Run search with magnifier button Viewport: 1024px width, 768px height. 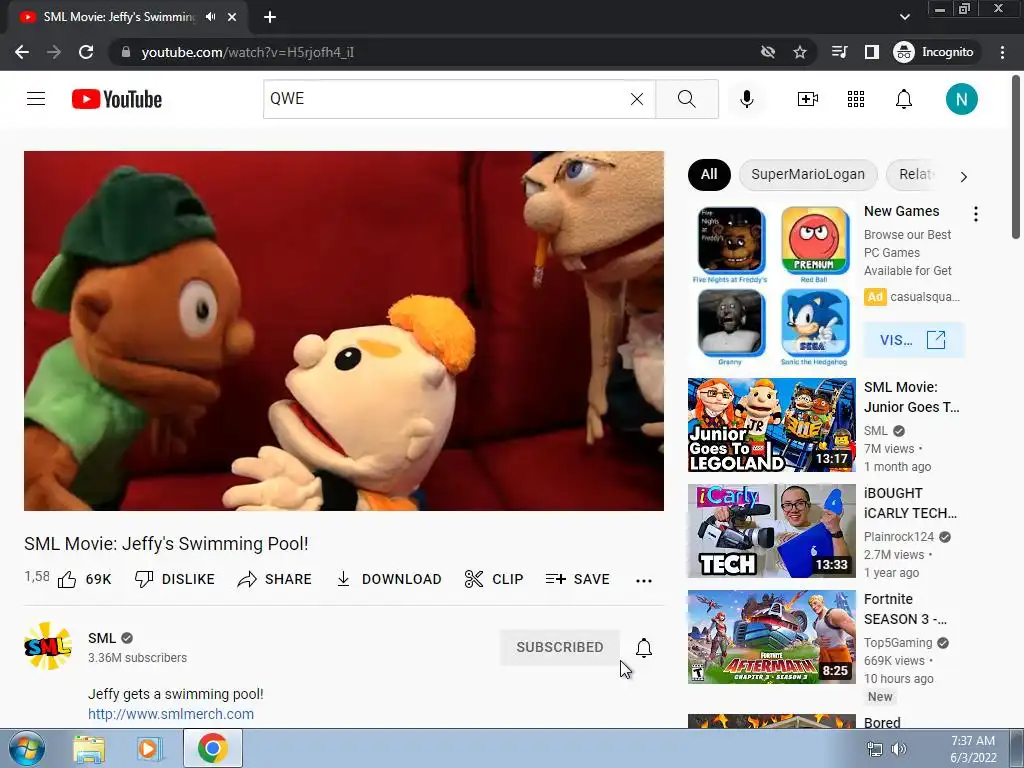click(x=686, y=99)
